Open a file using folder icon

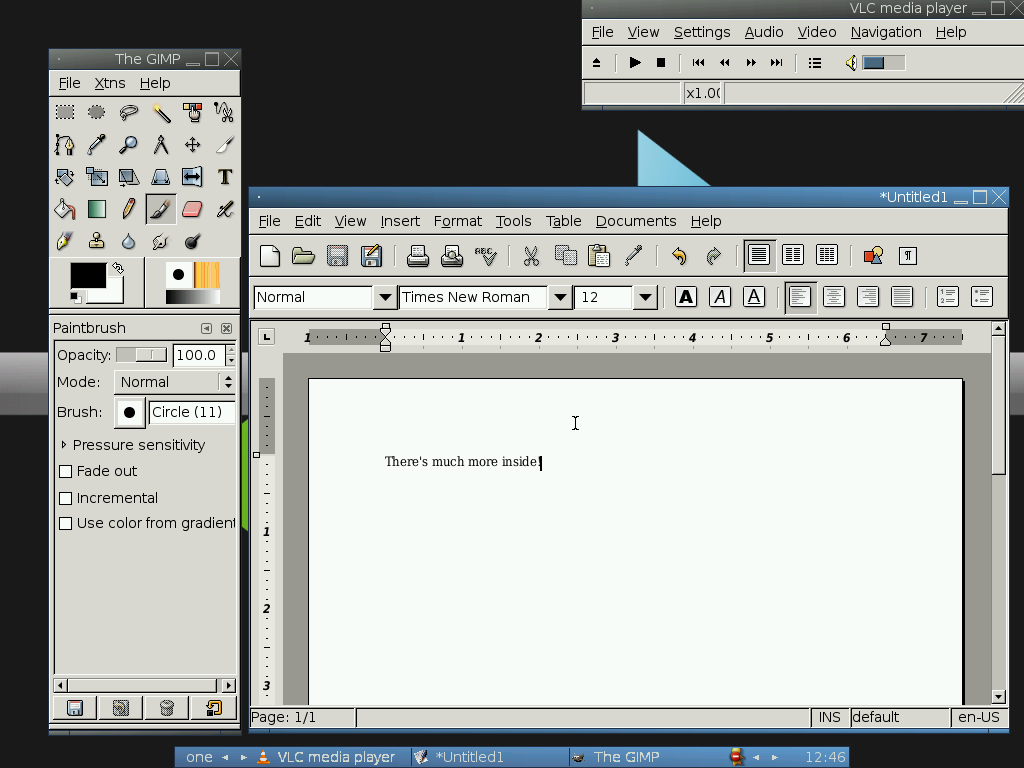[x=303, y=256]
